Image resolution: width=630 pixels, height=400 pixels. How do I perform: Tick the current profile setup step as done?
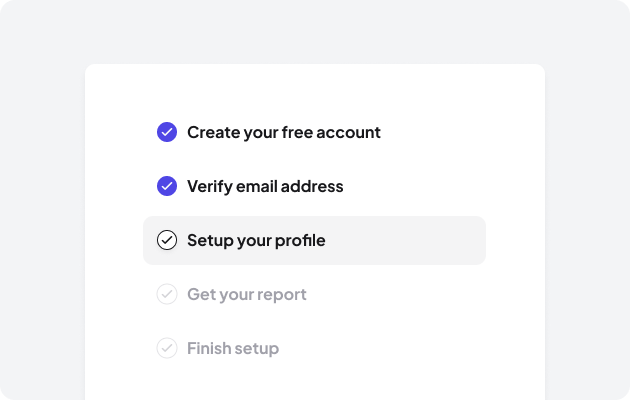click(167, 240)
